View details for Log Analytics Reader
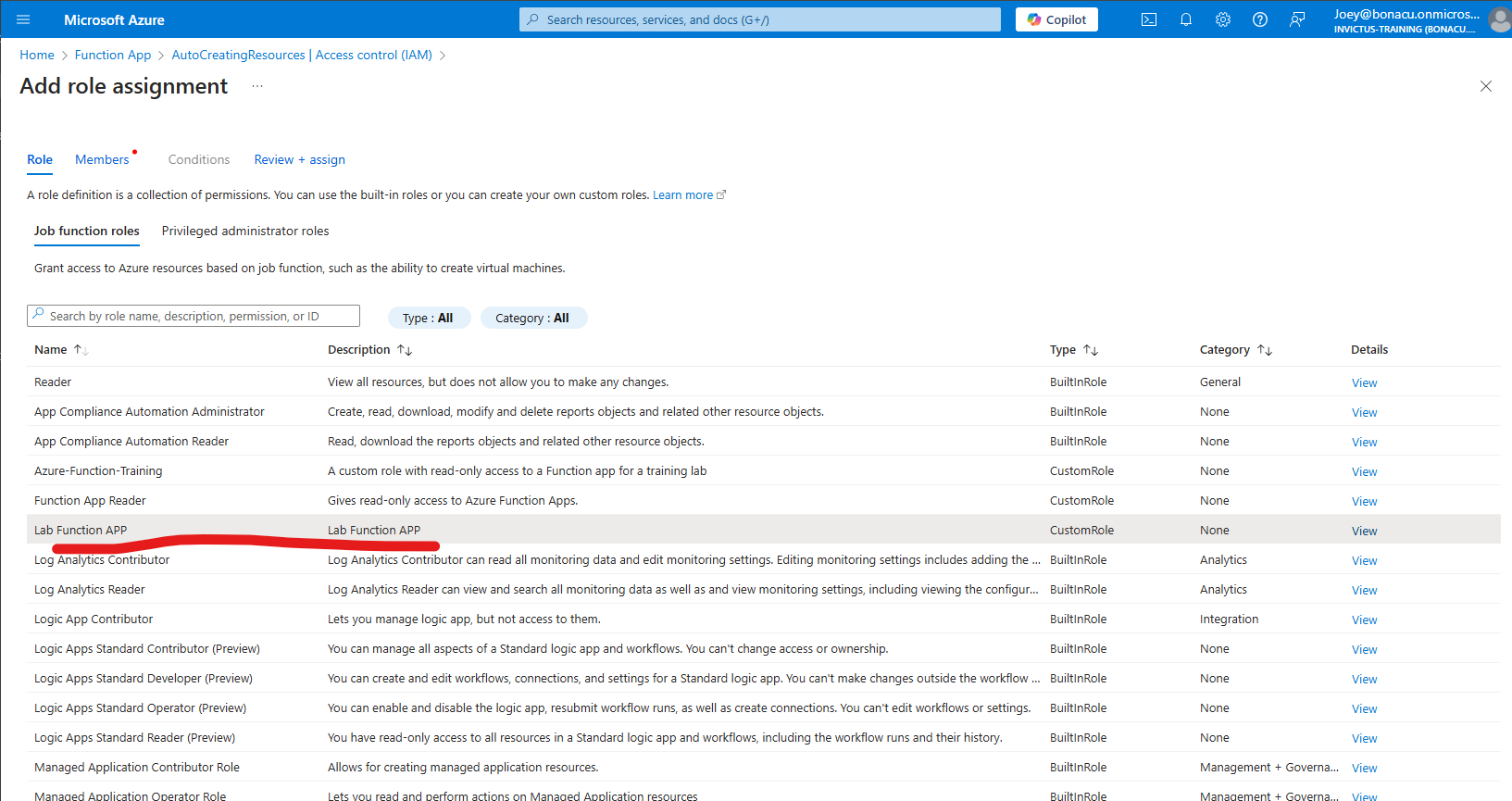Image resolution: width=1512 pixels, height=801 pixels. tap(1364, 590)
